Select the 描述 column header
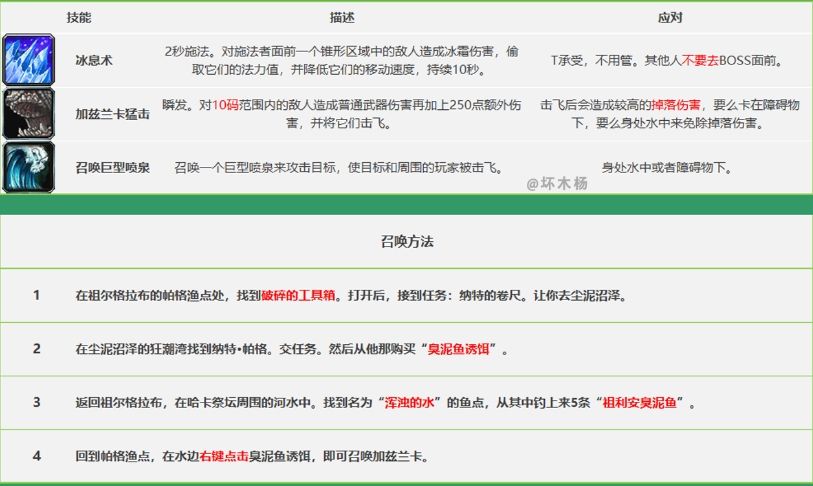The image size is (813, 486). click(342, 18)
